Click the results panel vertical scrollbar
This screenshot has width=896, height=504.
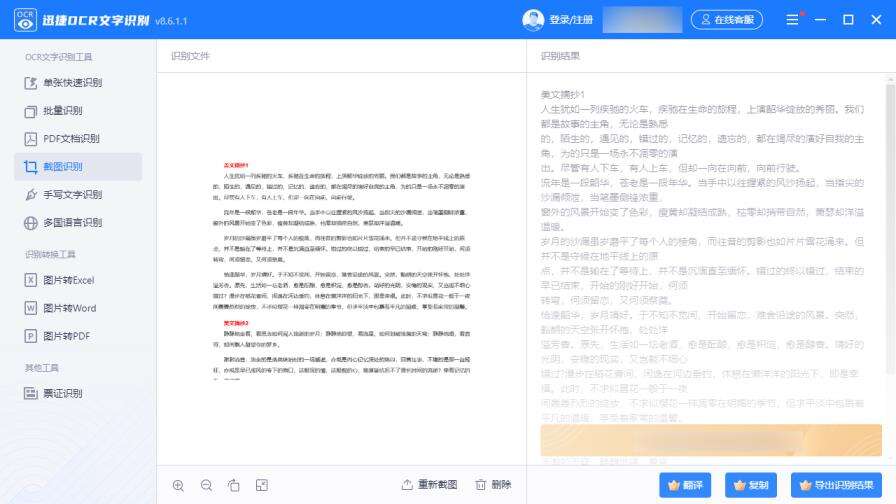pos(890,229)
